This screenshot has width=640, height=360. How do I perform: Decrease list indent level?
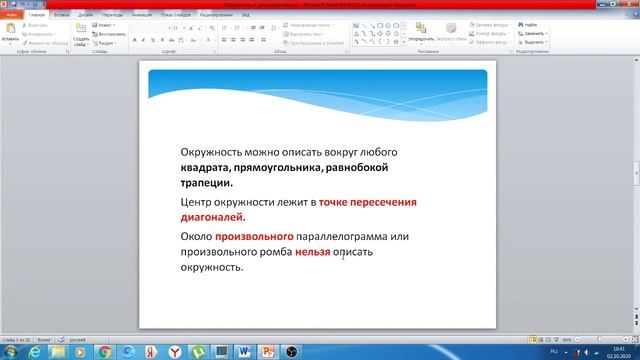[x=253, y=28]
